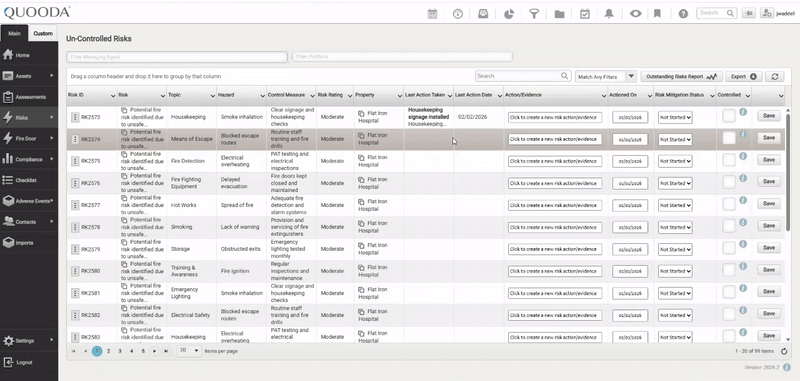
Task: Click the eye watch icon in top toolbar
Action: coord(635,14)
